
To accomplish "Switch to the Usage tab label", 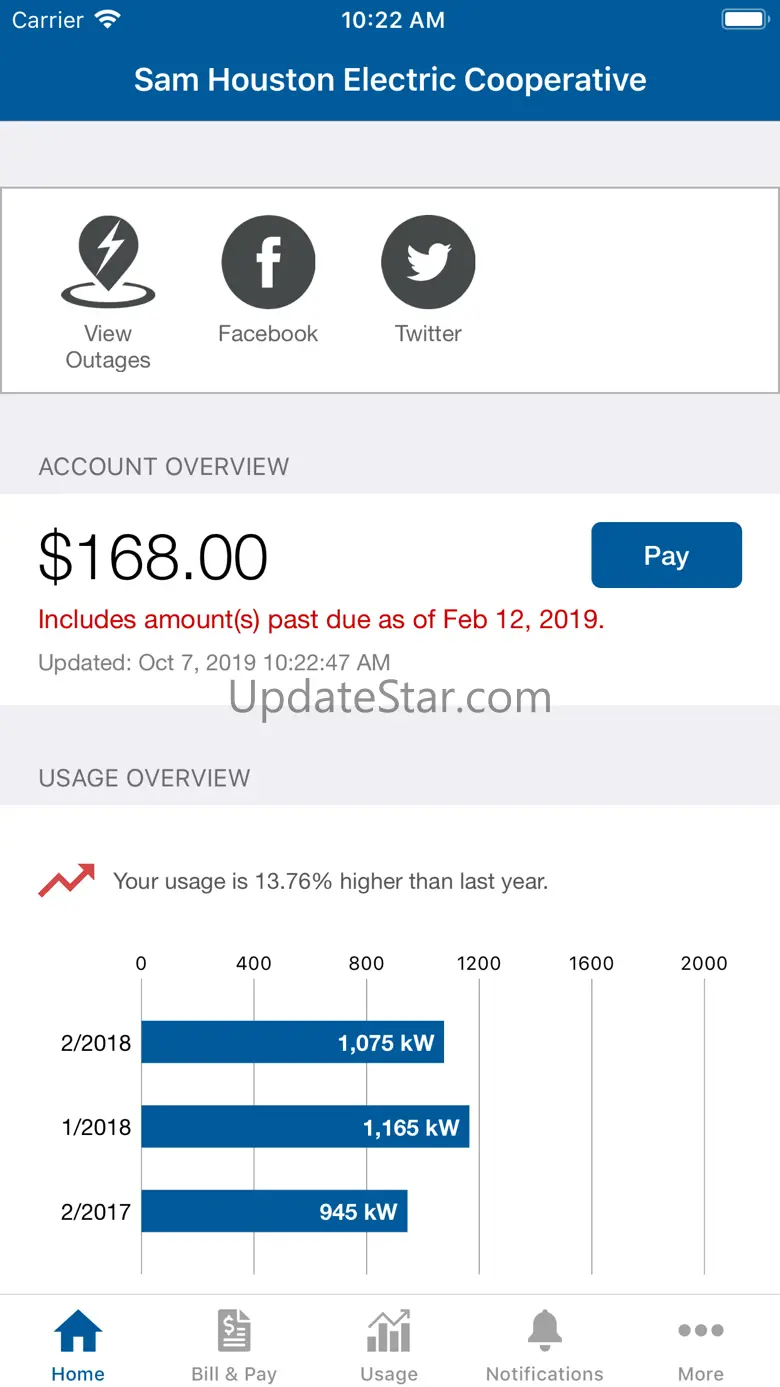I will pos(389,1374).
